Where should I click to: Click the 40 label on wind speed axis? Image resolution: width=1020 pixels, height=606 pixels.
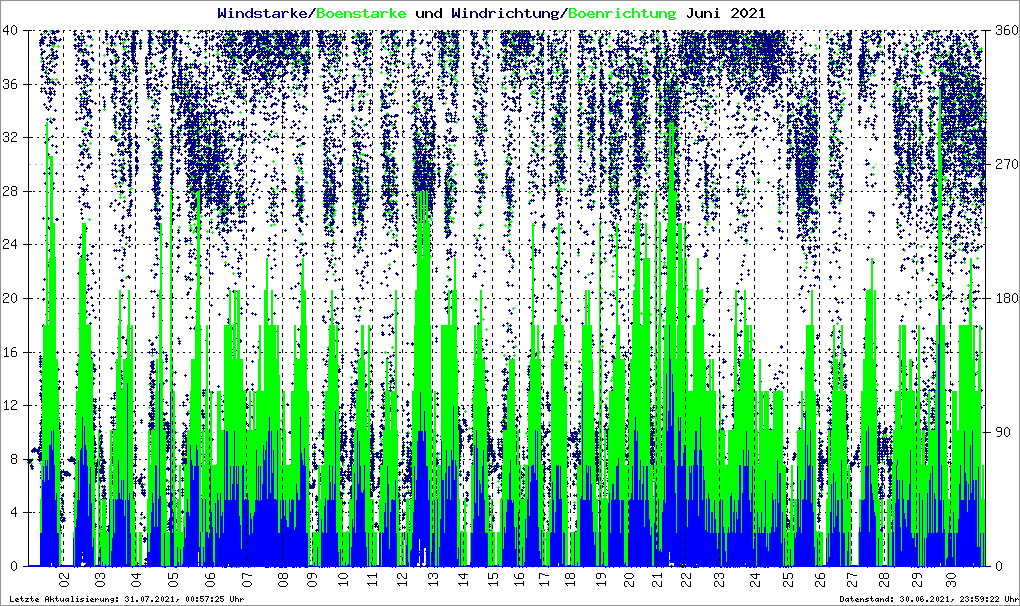click(x=10, y=30)
